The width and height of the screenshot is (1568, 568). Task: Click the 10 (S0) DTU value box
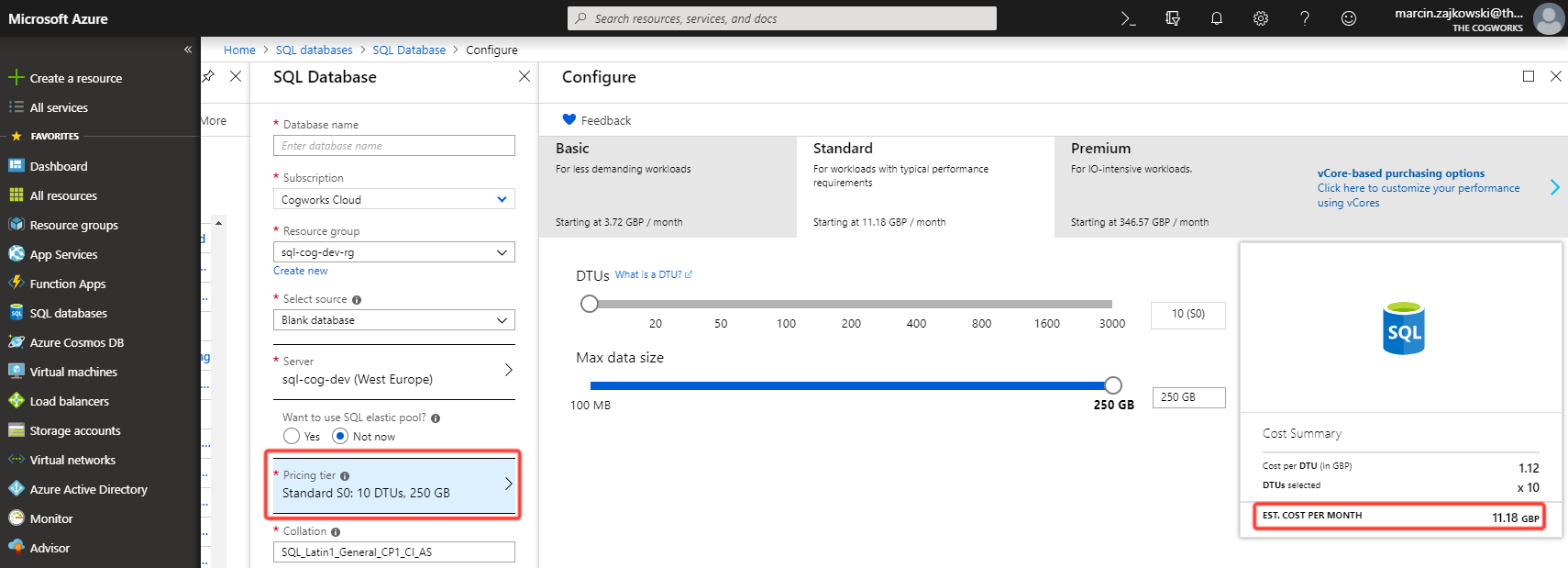(x=1188, y=315)
